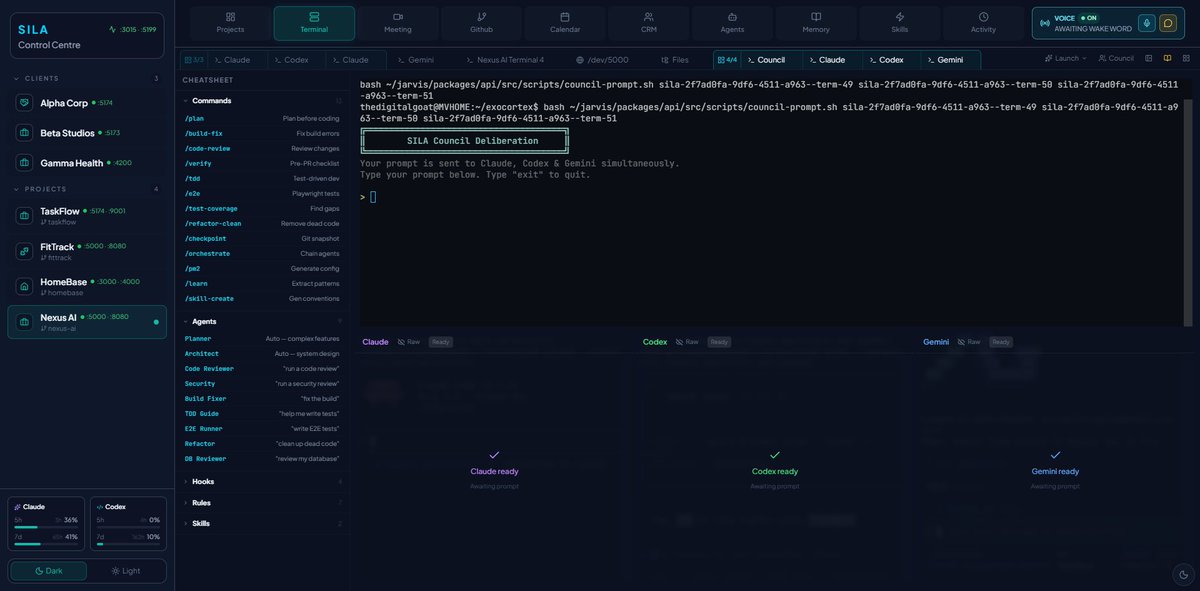The image size is (1200, 591).
Task: Open the Skills section in top navigation
Action: tap(900, 23)
